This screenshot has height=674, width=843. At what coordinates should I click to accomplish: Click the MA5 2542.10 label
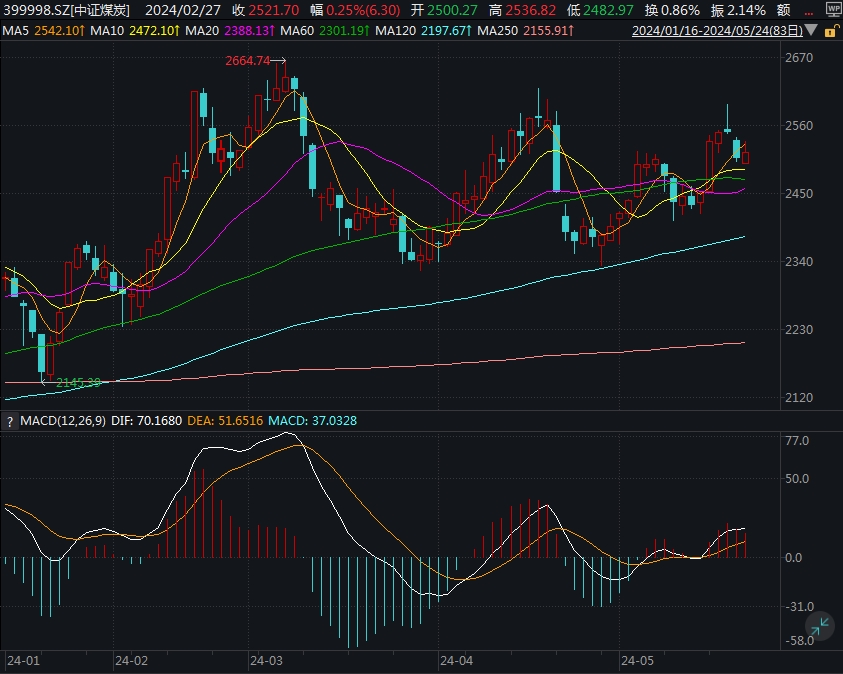click(x=43, y=31)
